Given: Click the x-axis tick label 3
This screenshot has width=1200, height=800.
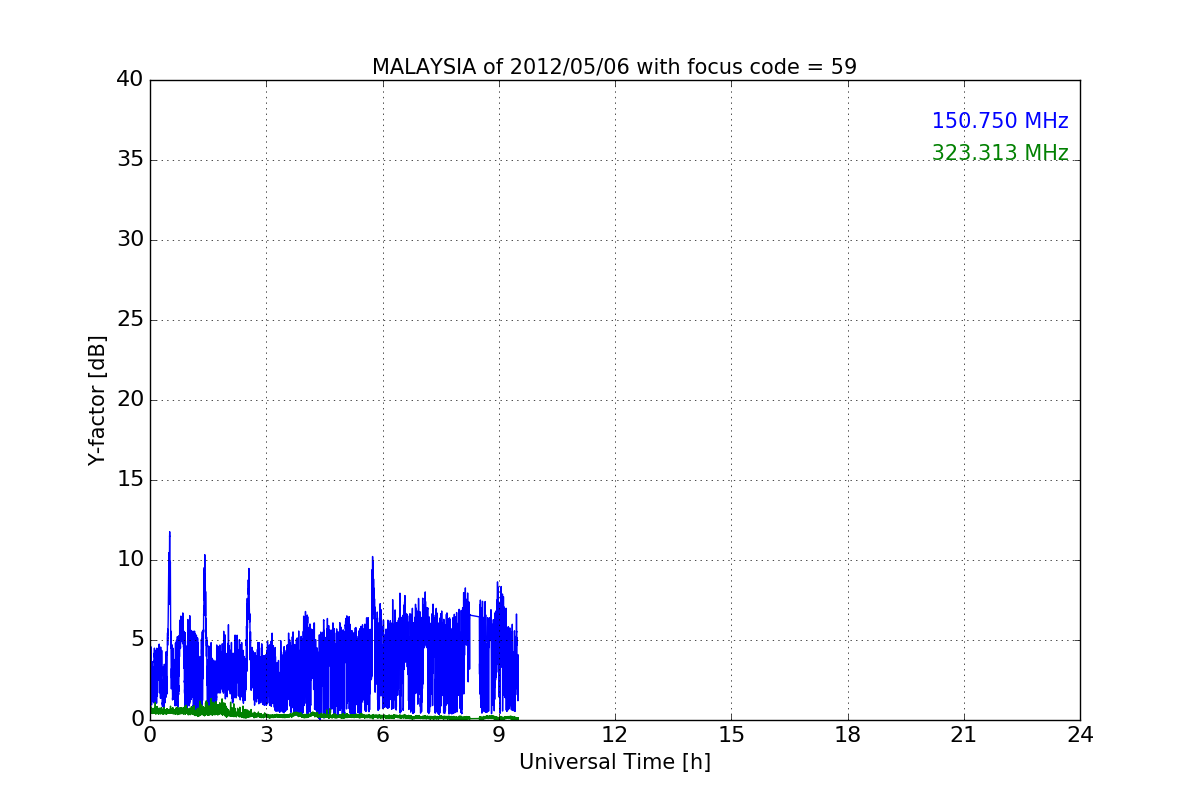Looking at the screenshot, I should coord(266,735).
